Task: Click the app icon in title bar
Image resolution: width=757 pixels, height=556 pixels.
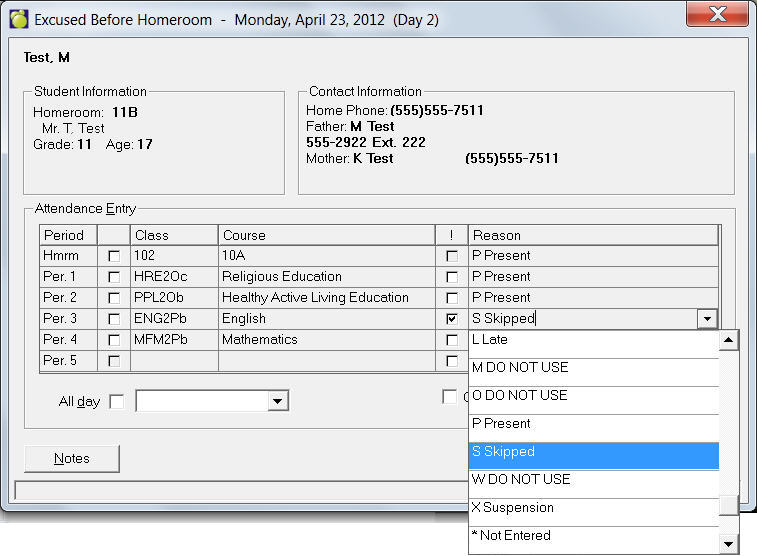Action: (18, 19)
